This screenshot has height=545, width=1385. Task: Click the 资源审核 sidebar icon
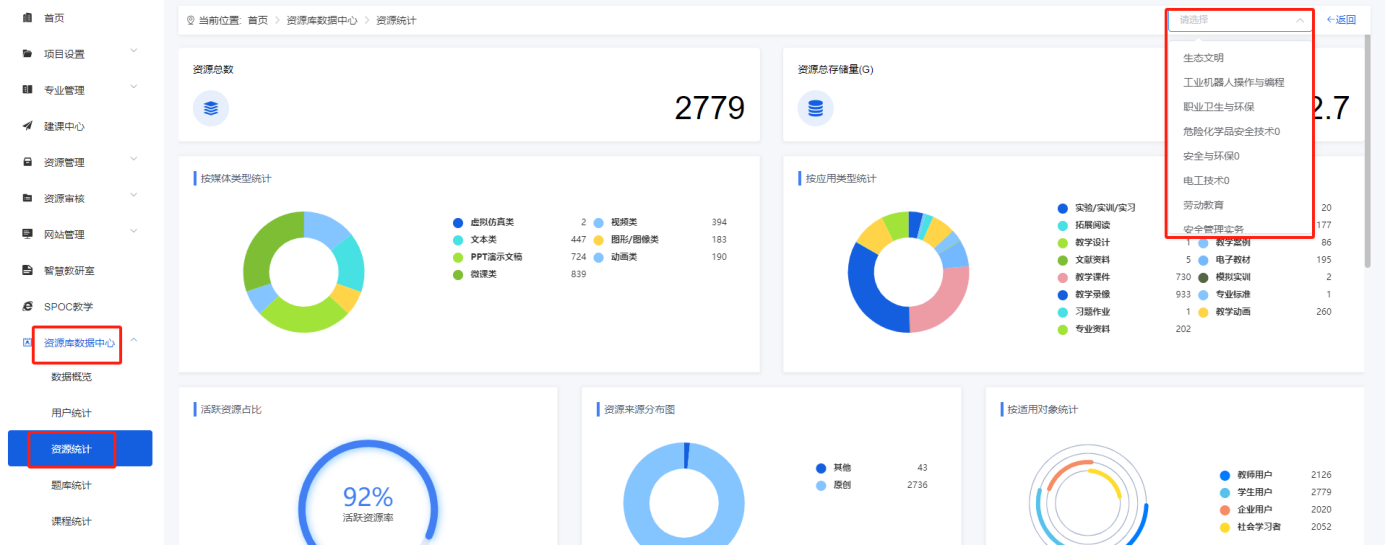pos(27,198)
